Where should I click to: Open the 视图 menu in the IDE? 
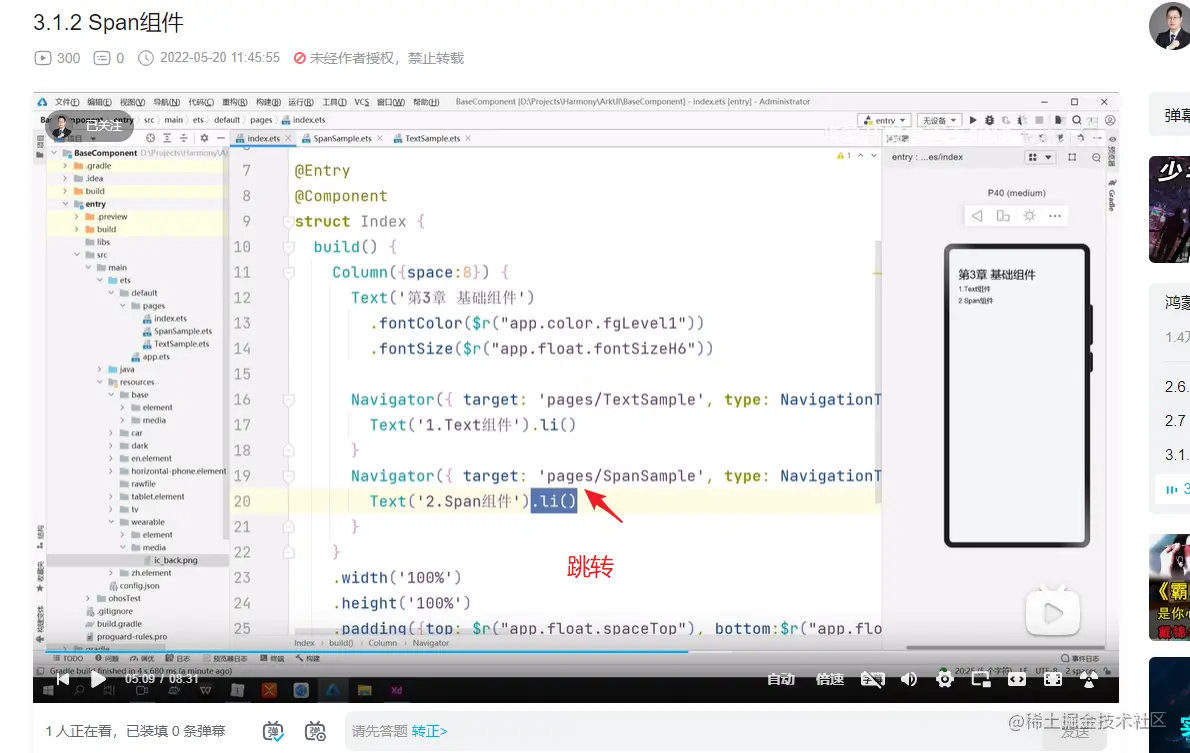[132, 102]
